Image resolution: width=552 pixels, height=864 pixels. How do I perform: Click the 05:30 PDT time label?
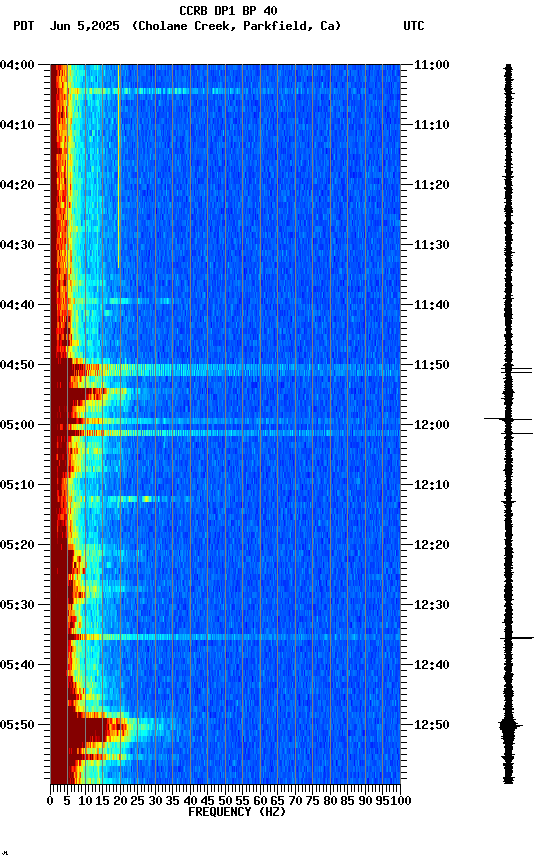coord(17,605)
